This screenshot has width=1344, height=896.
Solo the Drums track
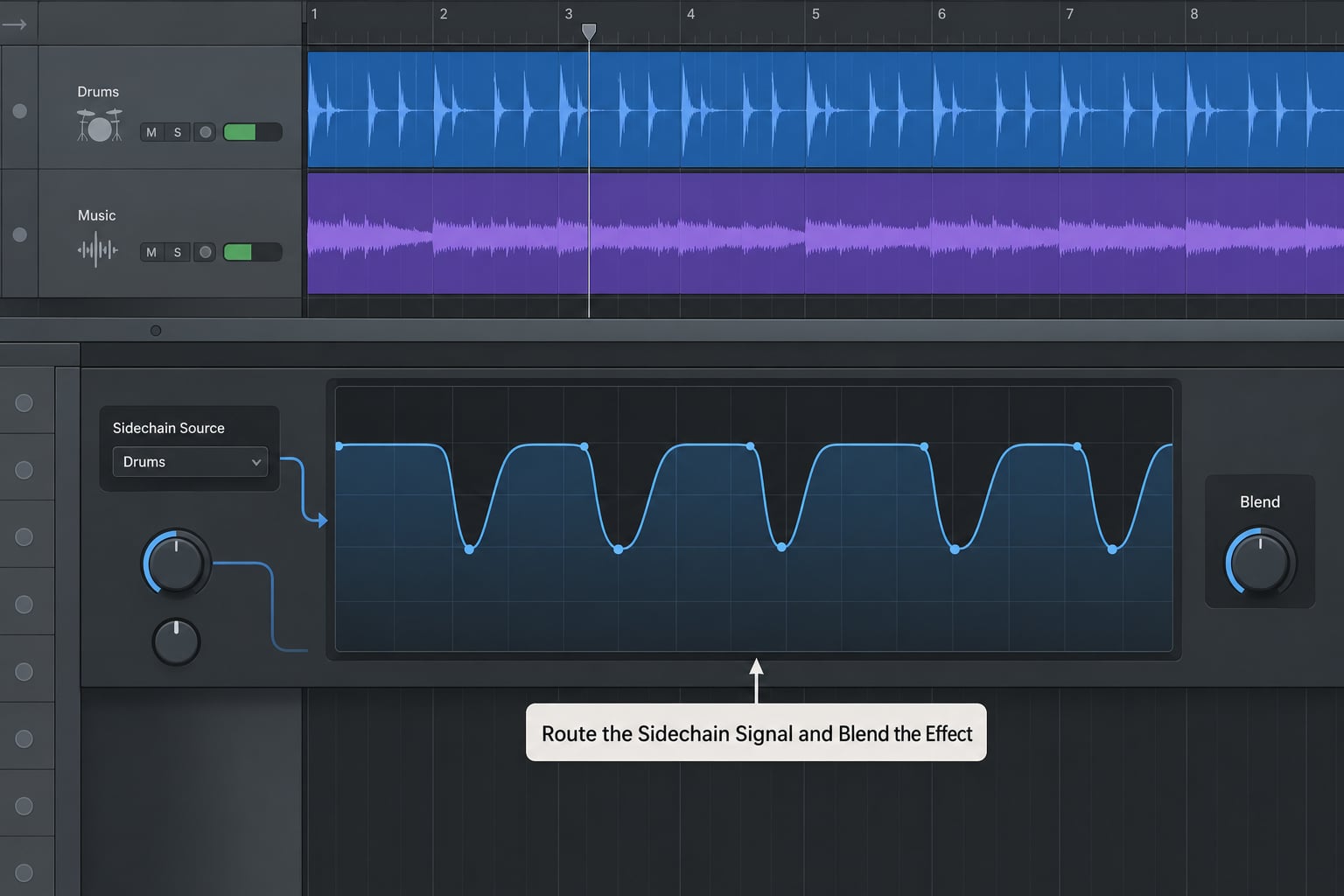click(178, 132)
